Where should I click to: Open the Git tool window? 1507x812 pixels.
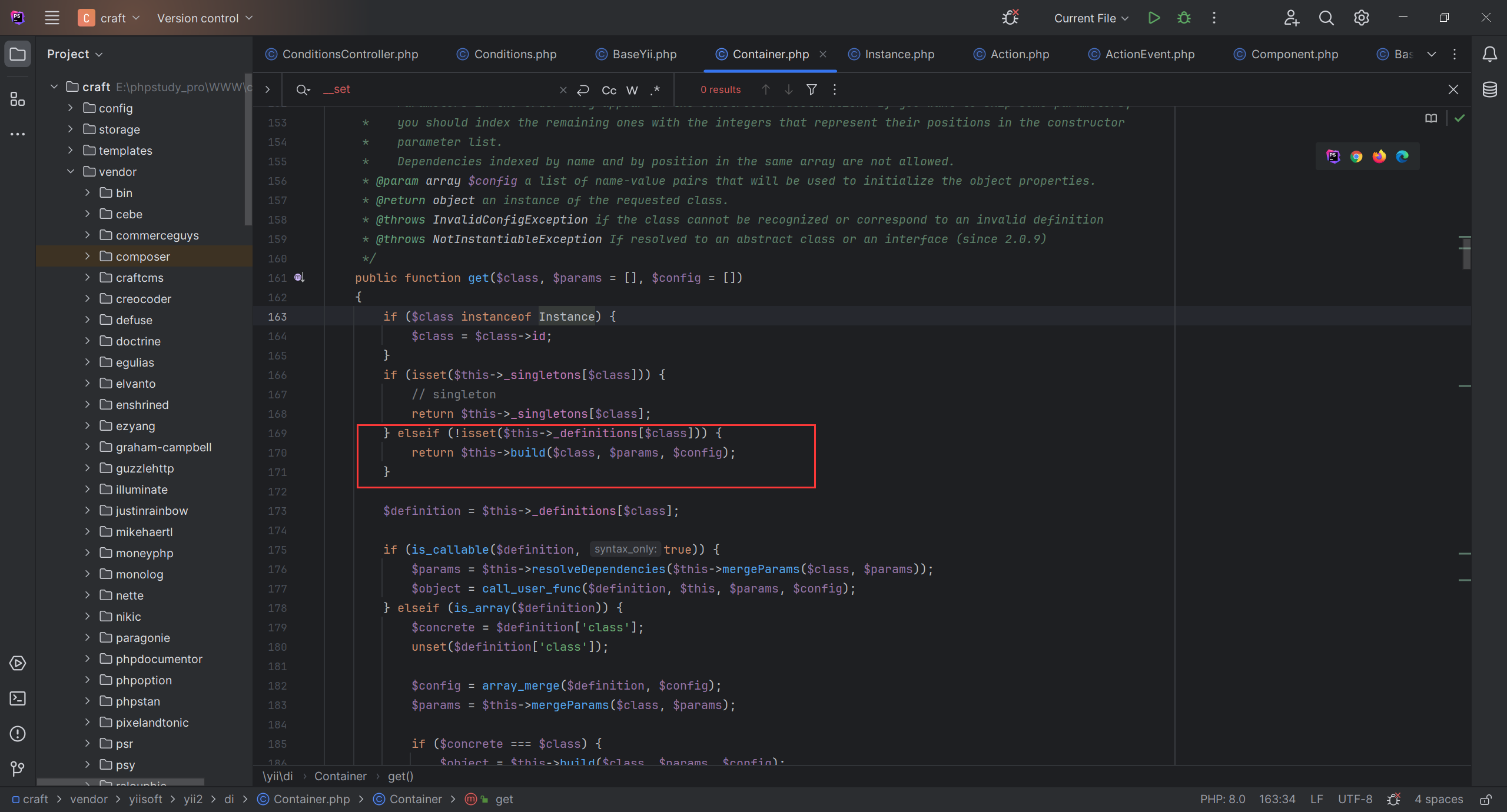point(18,768)
